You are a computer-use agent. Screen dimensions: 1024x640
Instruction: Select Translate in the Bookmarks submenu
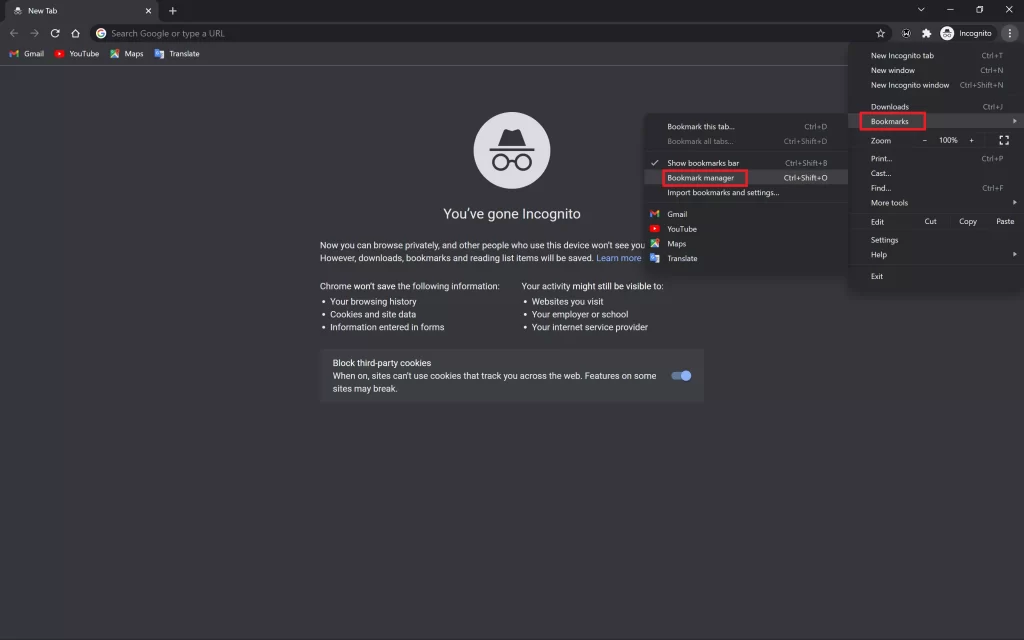(746, 259)
